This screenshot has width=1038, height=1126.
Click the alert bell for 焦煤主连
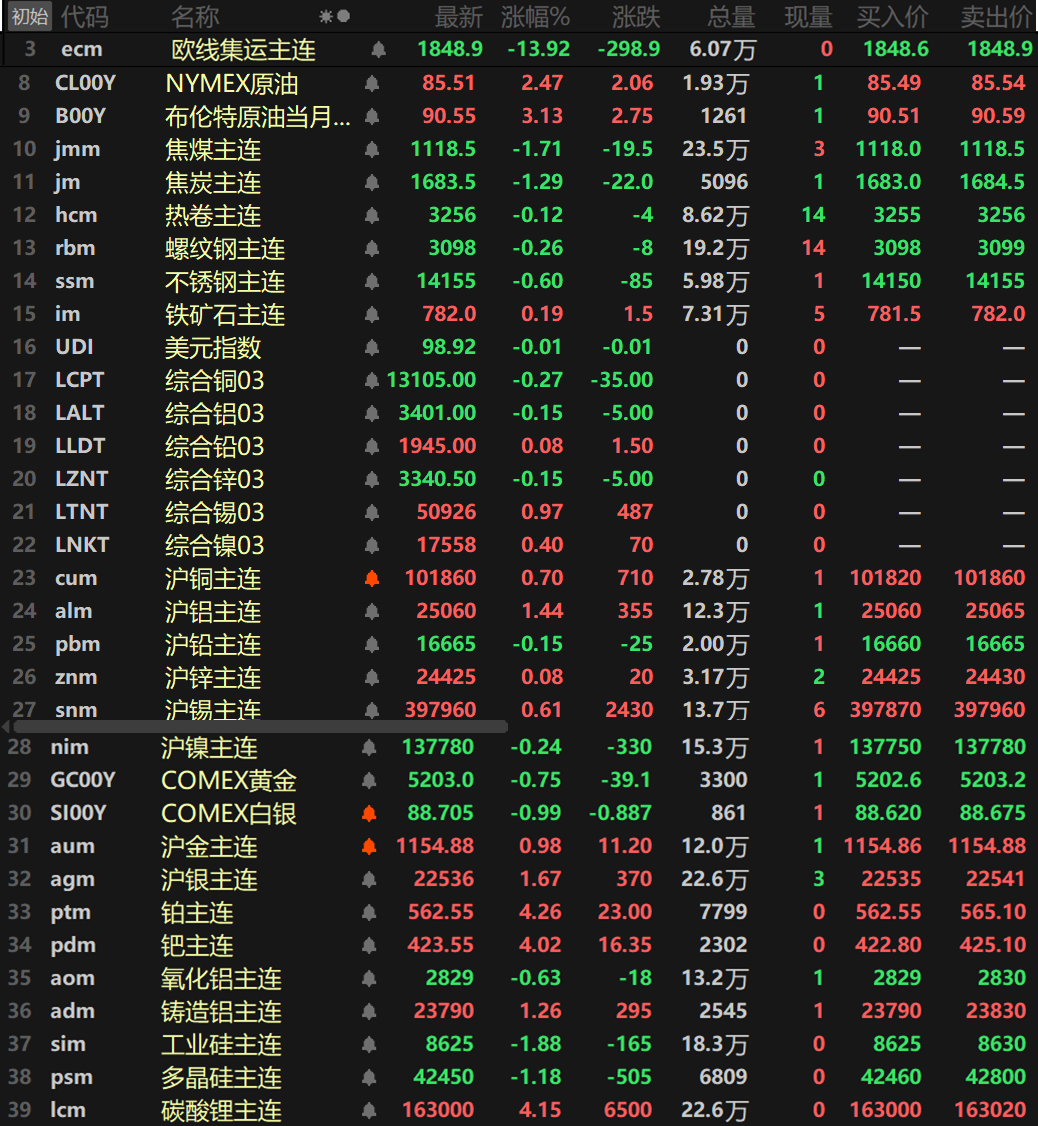(x=371, y=149)
